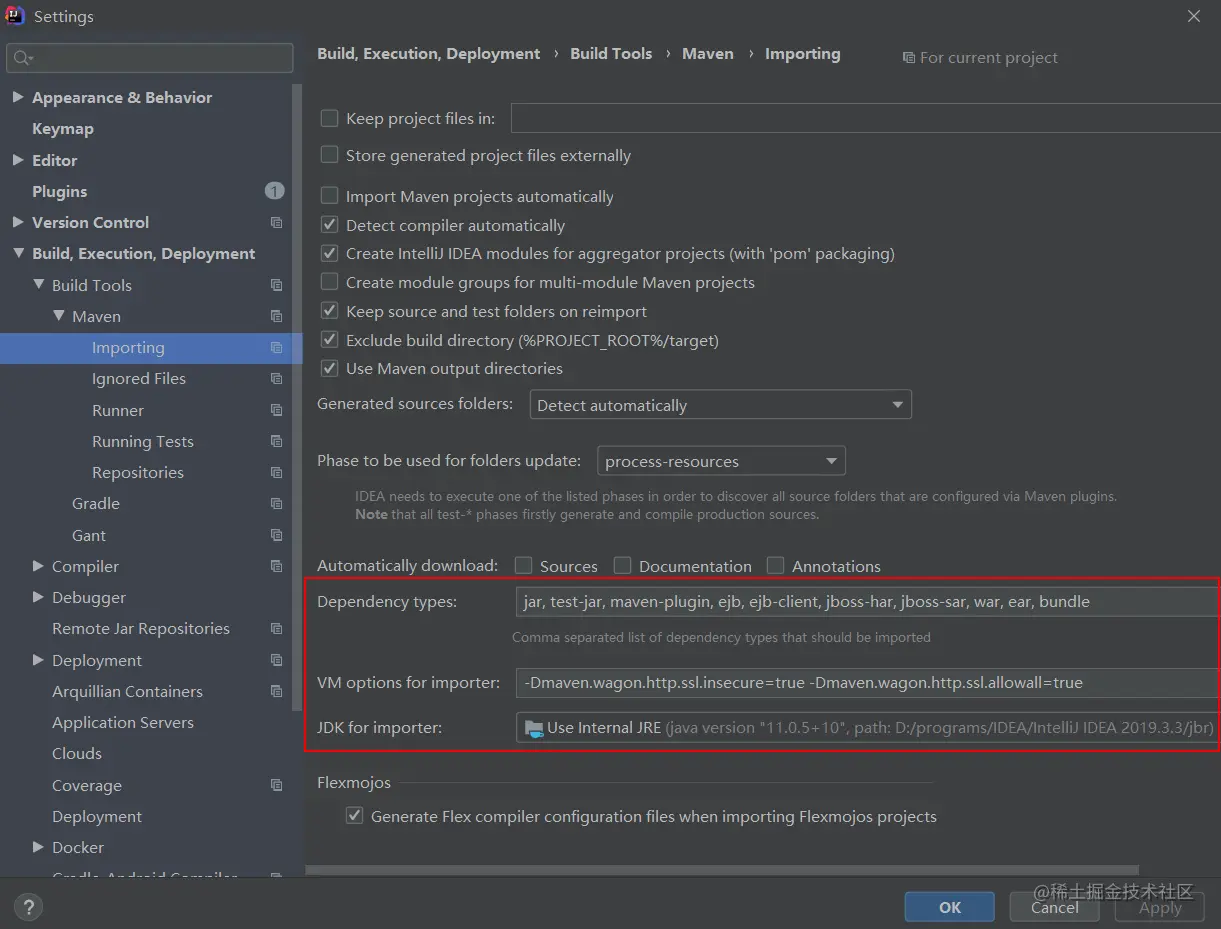Viewport: 1221px width, 929px height.
Task: Click the per-project icon beside Version Control
Action: tap(276, 223)
